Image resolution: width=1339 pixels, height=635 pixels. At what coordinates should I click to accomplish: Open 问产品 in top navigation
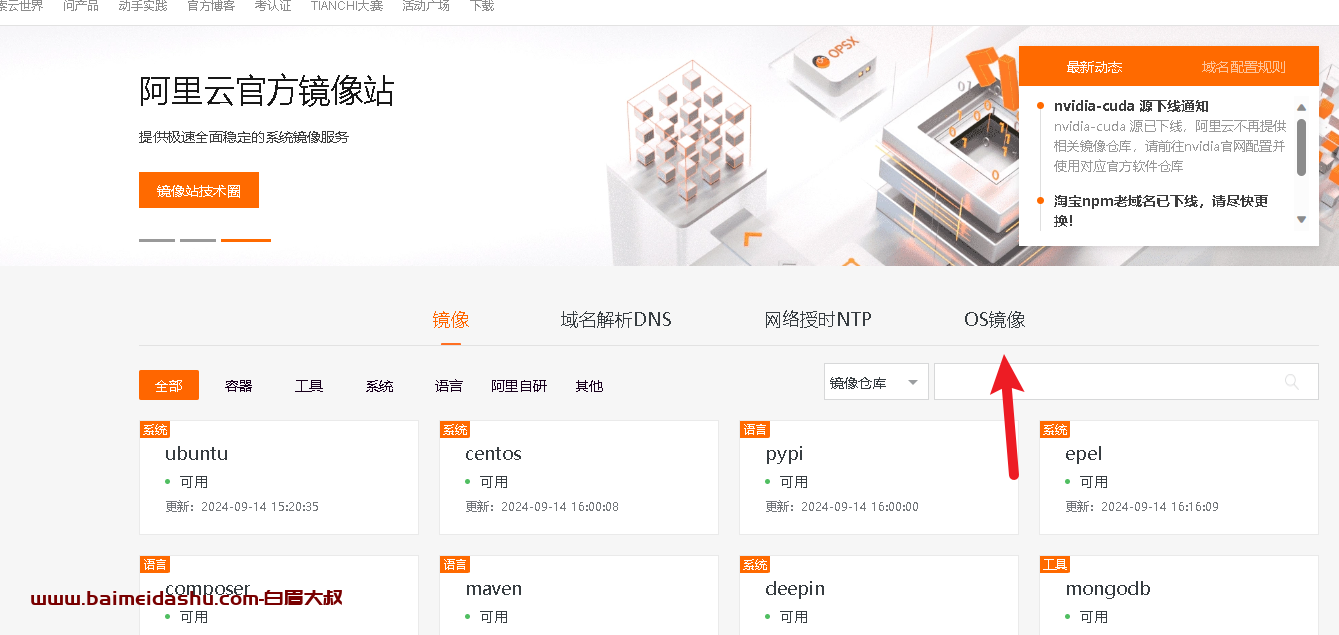(81, 6)
